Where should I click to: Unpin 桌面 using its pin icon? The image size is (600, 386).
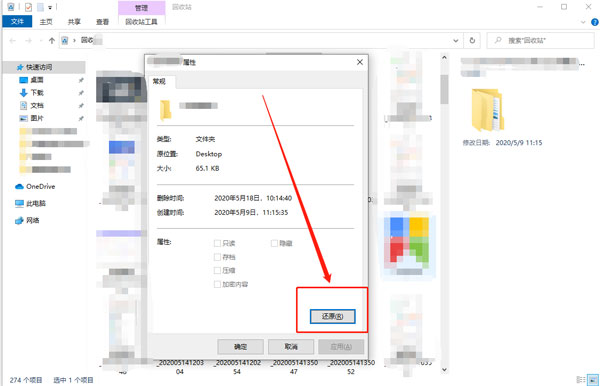(81, 80)
